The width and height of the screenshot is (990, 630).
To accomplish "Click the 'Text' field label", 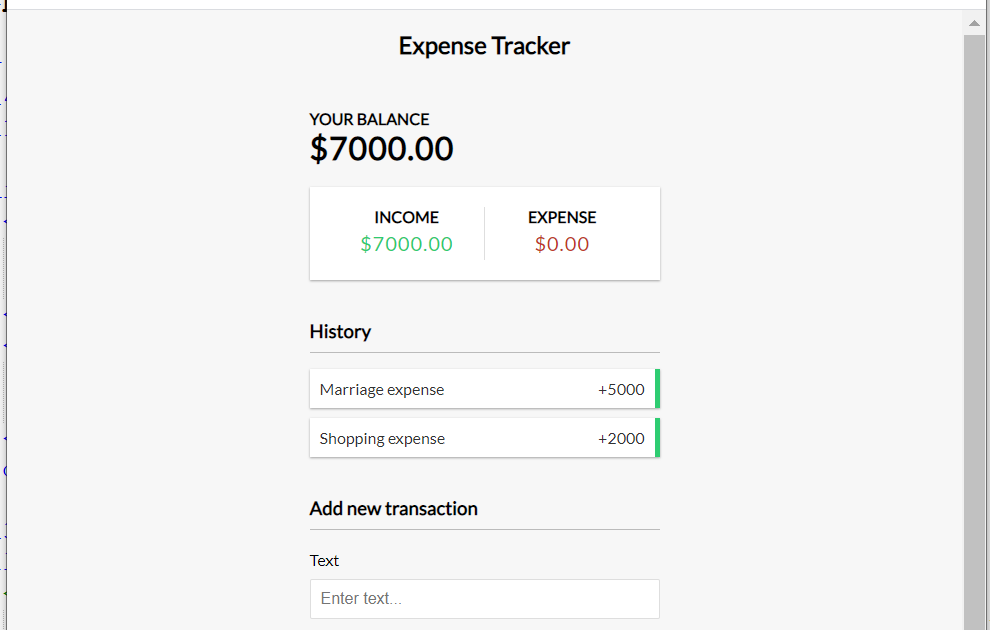I will click(324, 561).
